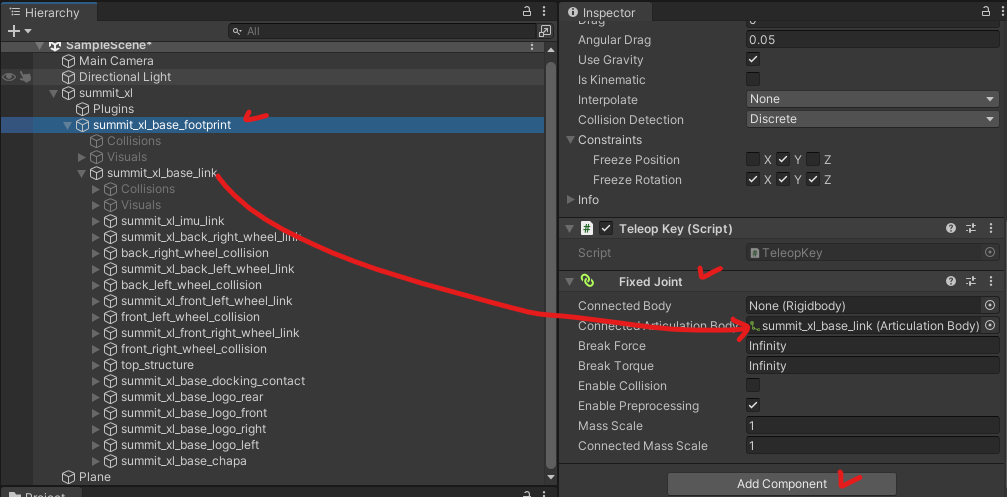Image resolution: width=1007 pixels, height=497 pixels.
Task: Toggle the Use Gravity checkbox
Action: tap(753, 59)
